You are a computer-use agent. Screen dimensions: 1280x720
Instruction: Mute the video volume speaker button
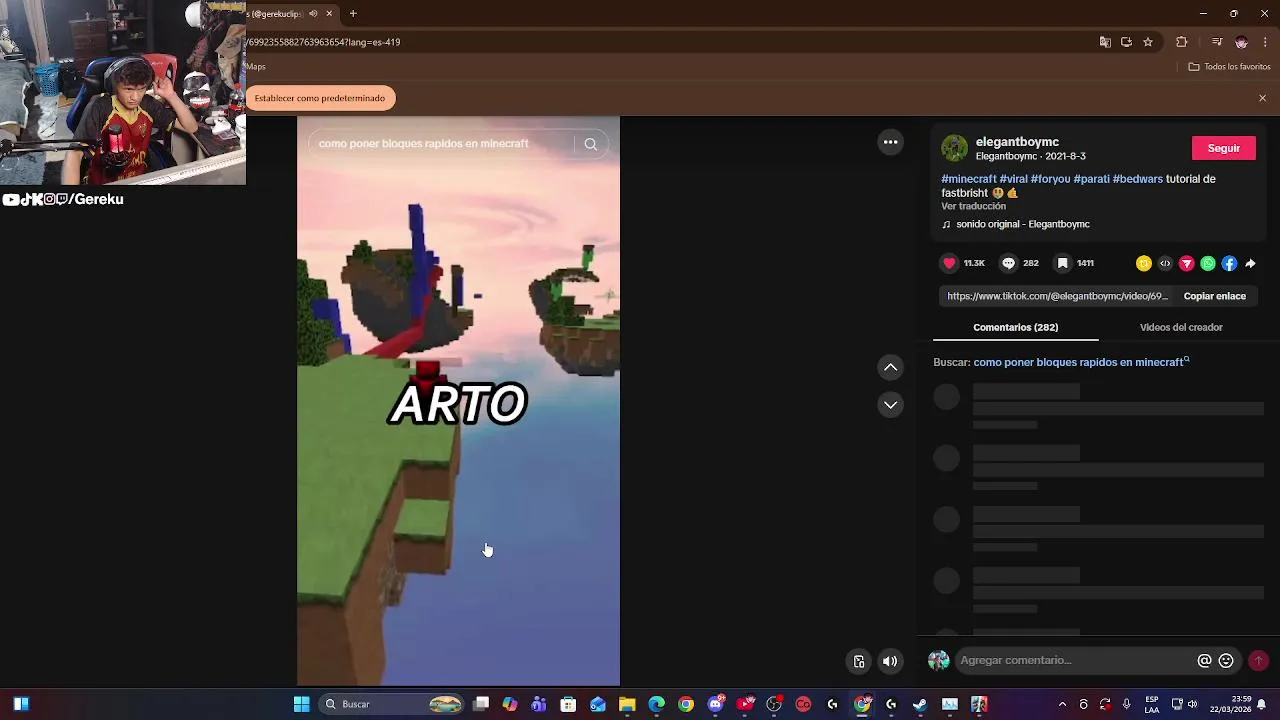coord(890,661)
